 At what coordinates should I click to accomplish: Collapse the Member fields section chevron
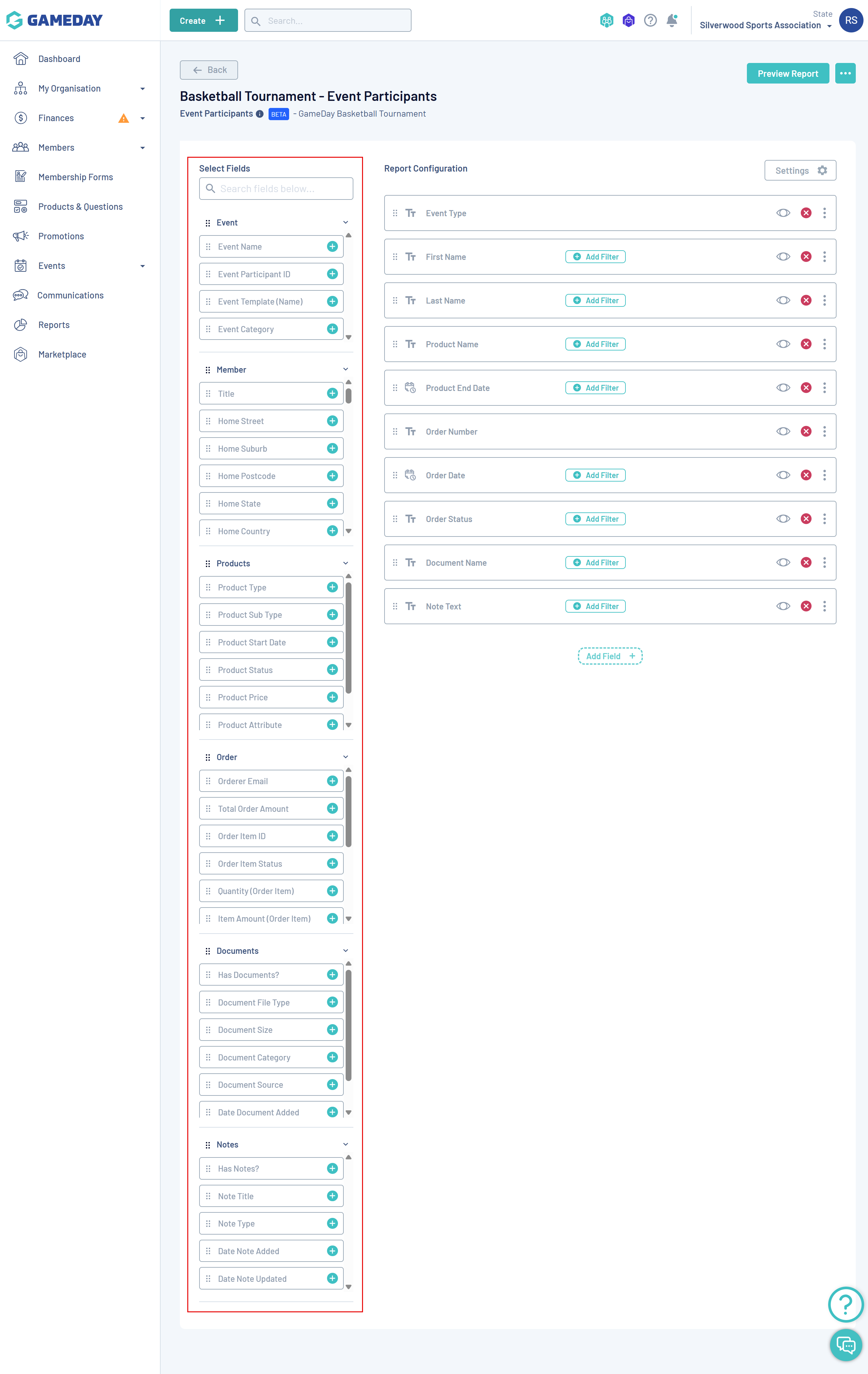coord(345,369)
